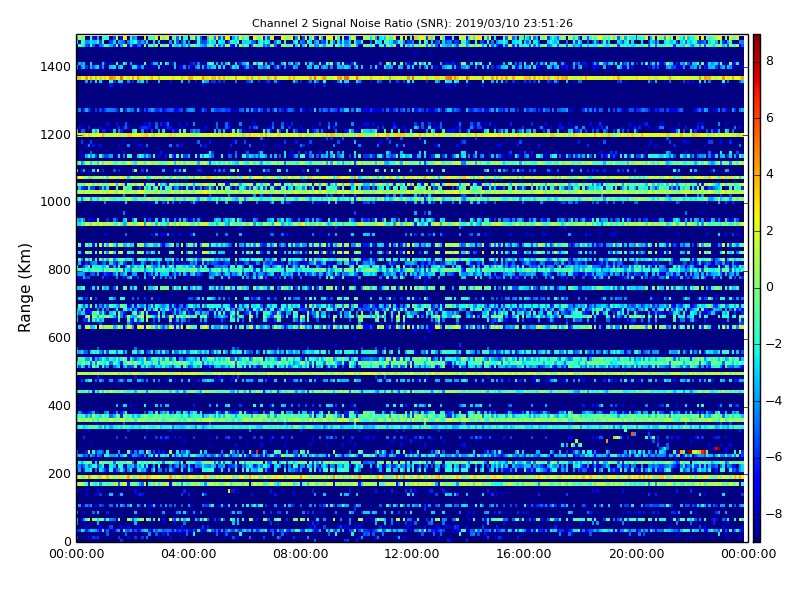Click the 12:00:00 time axis label
This screenshot has height=600, width=800.
pyautogui.click(x=412, y=554)
